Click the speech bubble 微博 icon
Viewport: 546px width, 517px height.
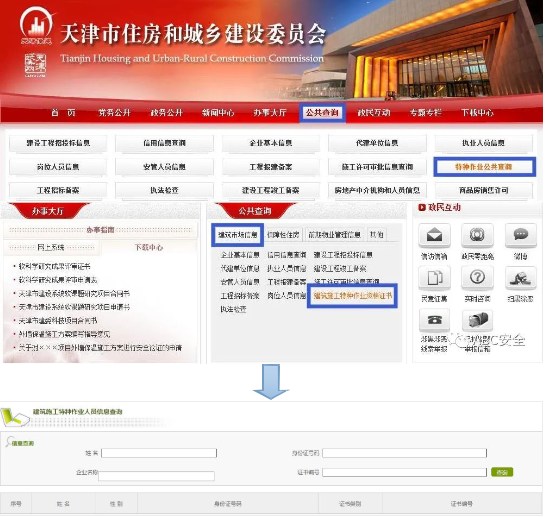tap(521, 235)
